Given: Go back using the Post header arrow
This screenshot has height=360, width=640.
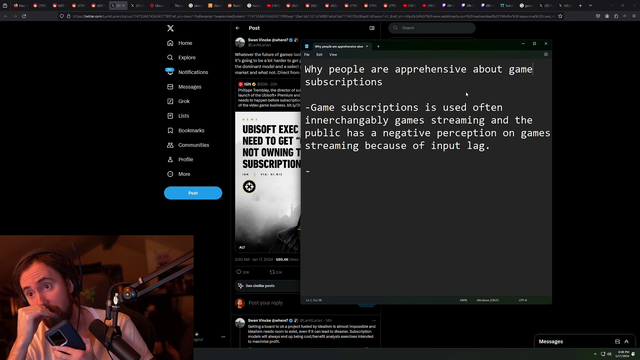Looking at the screenshot, I should pyautogui.click(x=238, y=28).
